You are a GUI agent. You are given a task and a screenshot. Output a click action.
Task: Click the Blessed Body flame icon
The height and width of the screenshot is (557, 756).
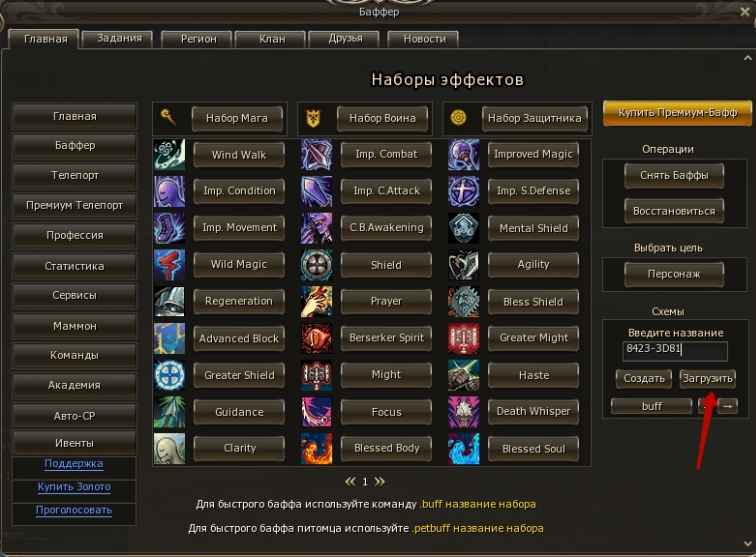316,448
